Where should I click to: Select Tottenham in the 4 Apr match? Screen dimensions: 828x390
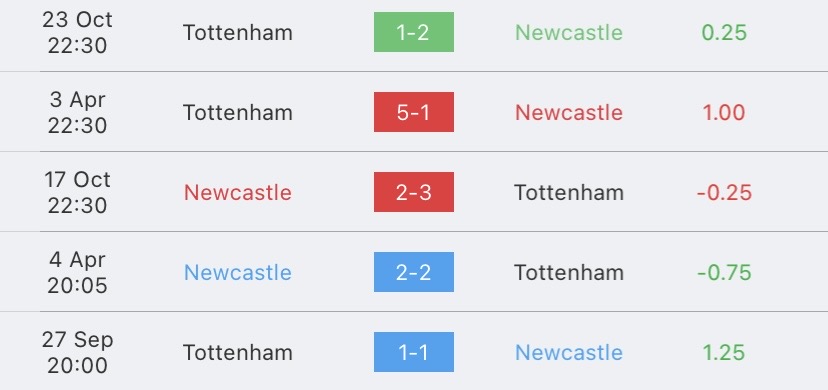coord(569,273)
